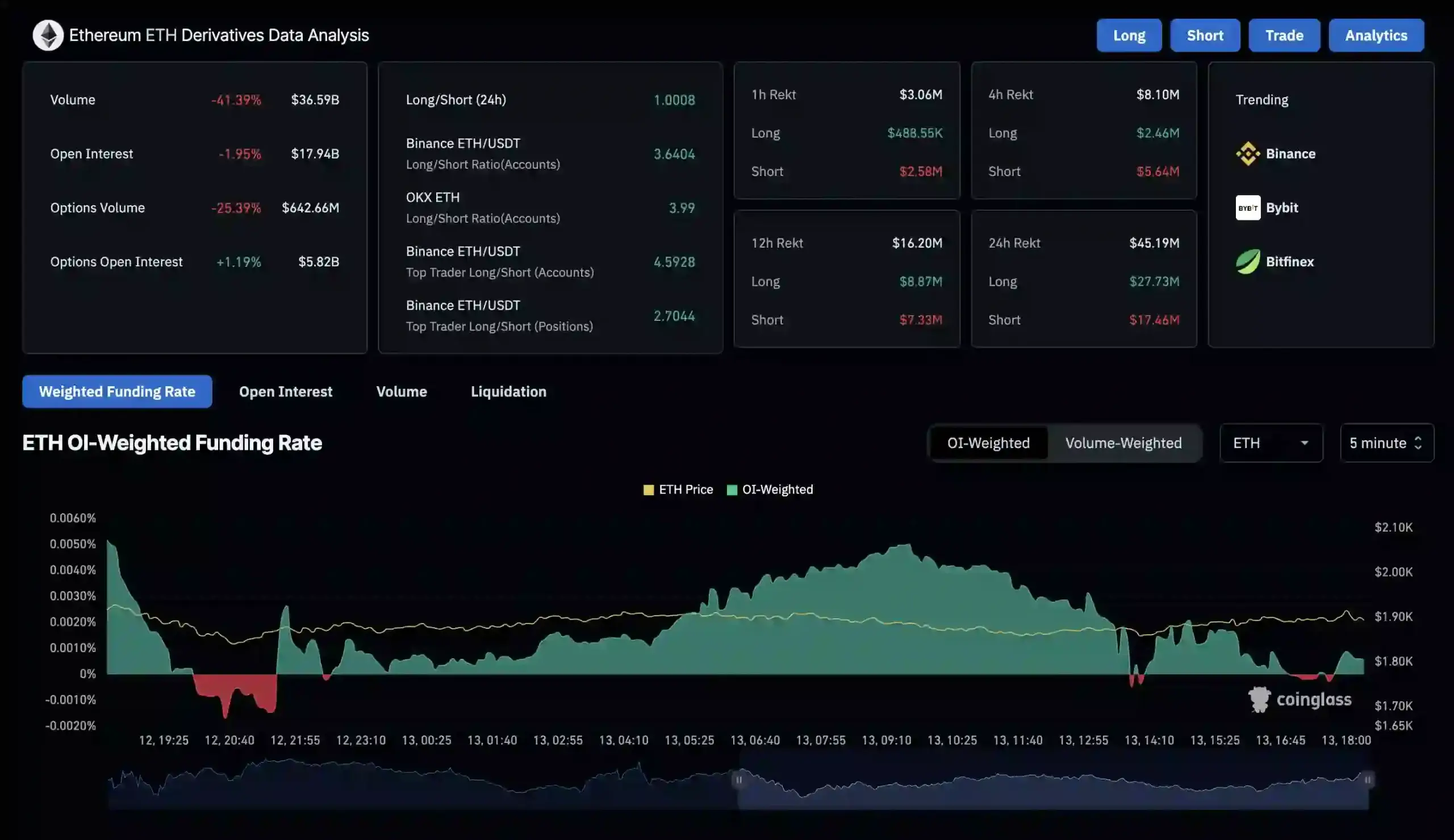The width and height of the screenshot is (1454, 840).
Task: Click the Ethereum logo in the header
Action: click(48, 35)
